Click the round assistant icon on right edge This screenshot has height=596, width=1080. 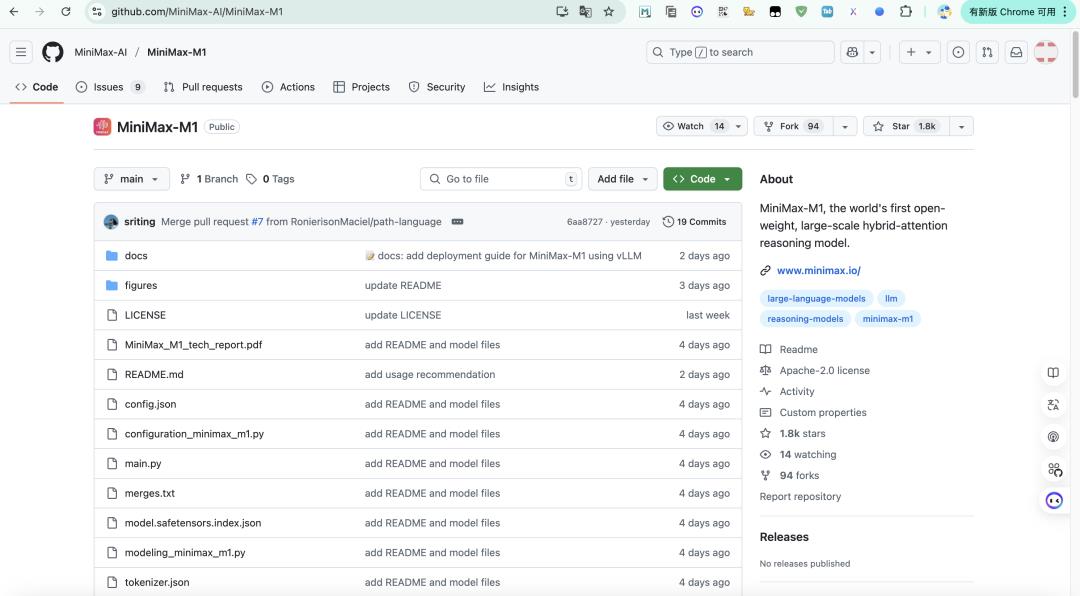click(1054, 500)
